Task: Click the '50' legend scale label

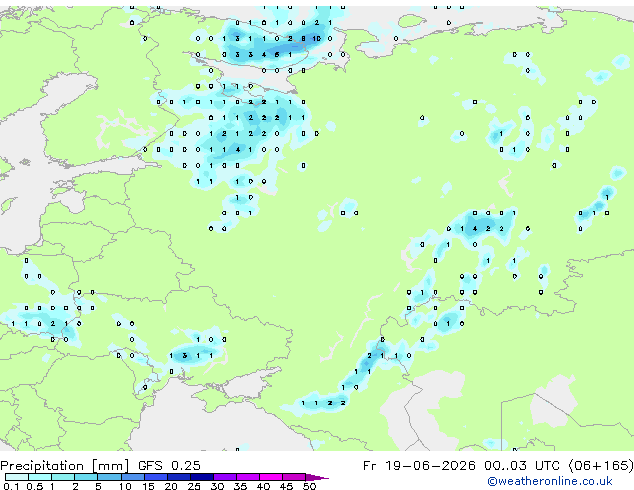Action: tap(309, 486)
